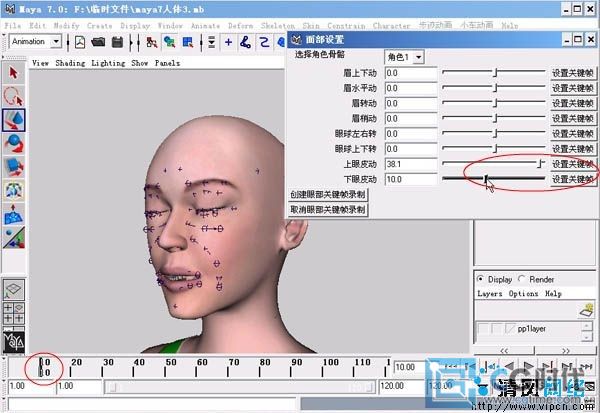This screenshot has width=600, height=413.
Task: Click the 眼球上下转 slider handle
Action: (x=495, y=149)
